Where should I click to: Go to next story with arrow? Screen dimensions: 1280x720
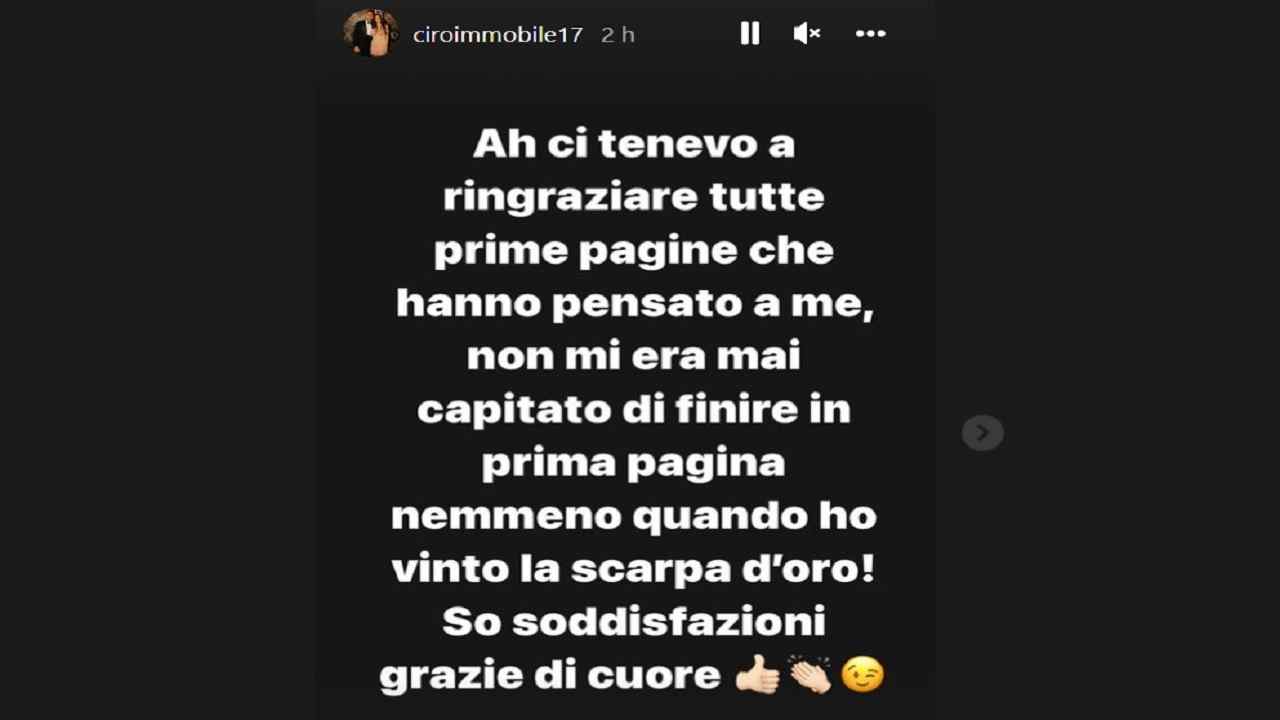tap(982, 433)
